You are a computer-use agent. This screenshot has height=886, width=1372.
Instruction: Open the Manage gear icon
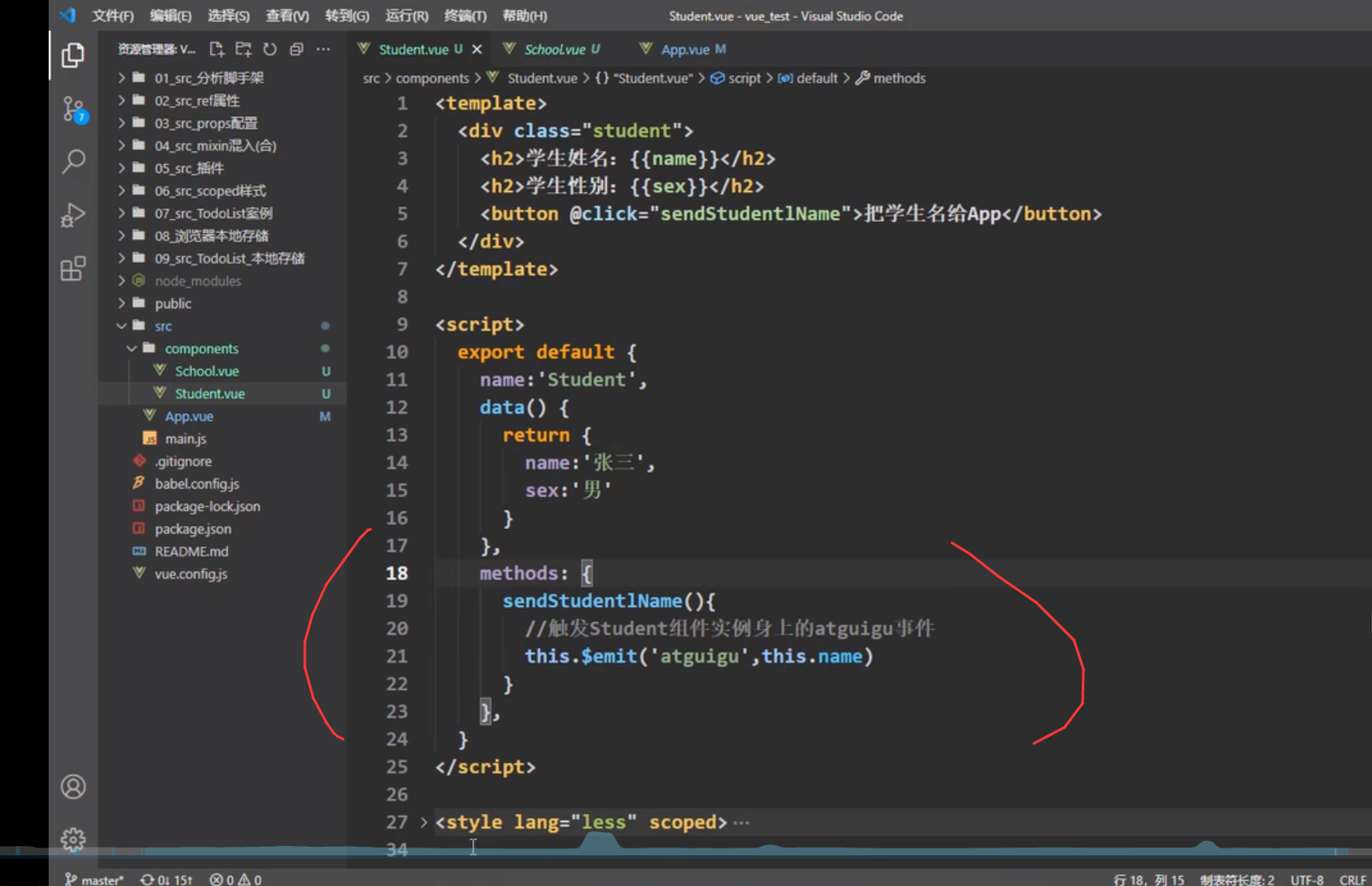pos(73,840)
